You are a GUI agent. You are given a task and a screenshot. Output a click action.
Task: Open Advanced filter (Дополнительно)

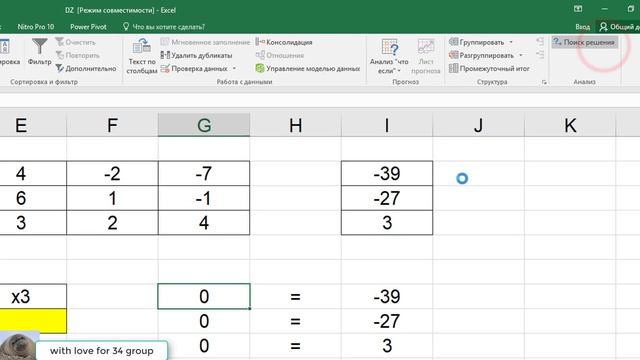click(x=86, y=69)
